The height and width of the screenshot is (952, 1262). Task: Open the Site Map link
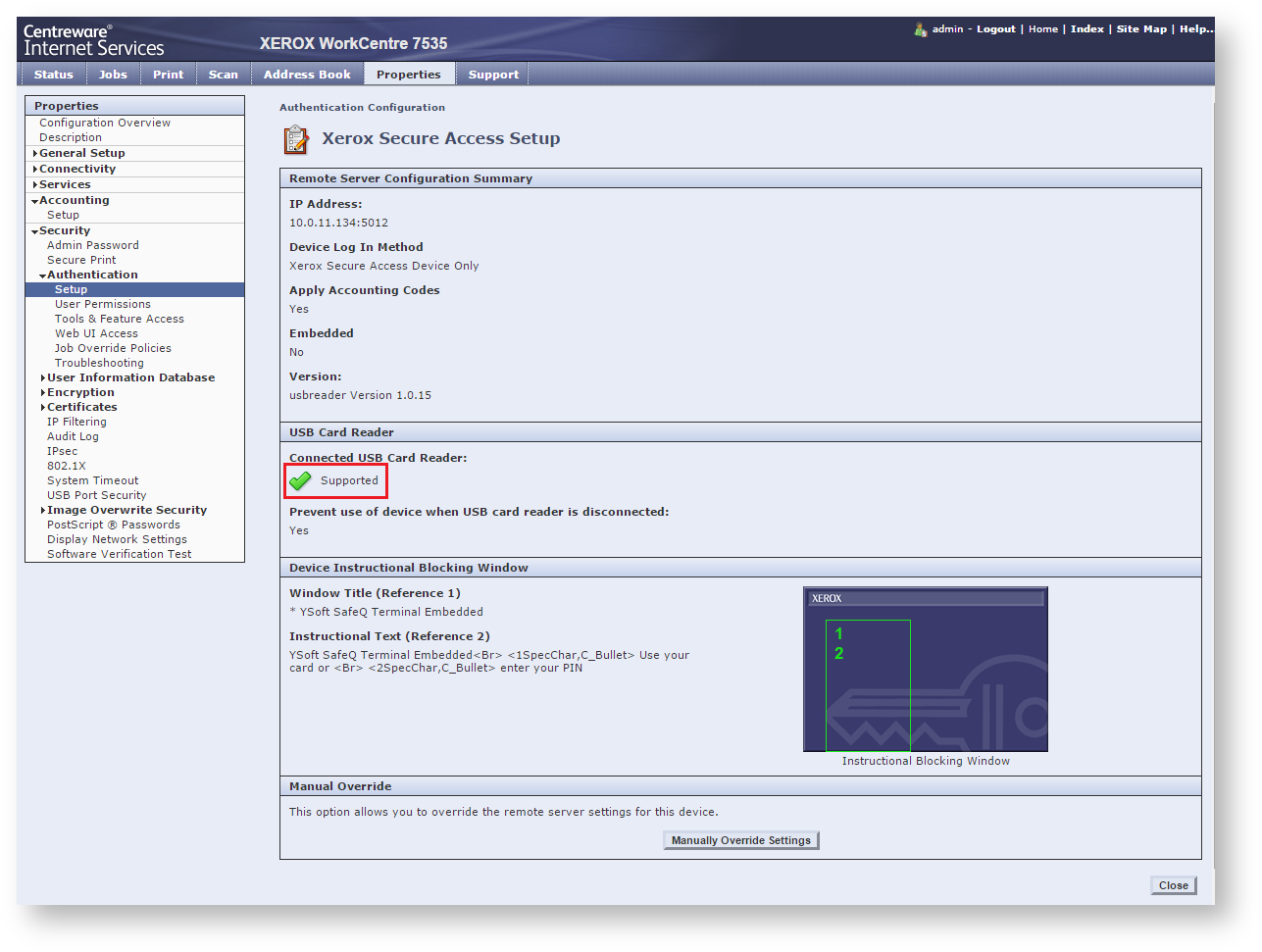click(x=1142, y=29)
